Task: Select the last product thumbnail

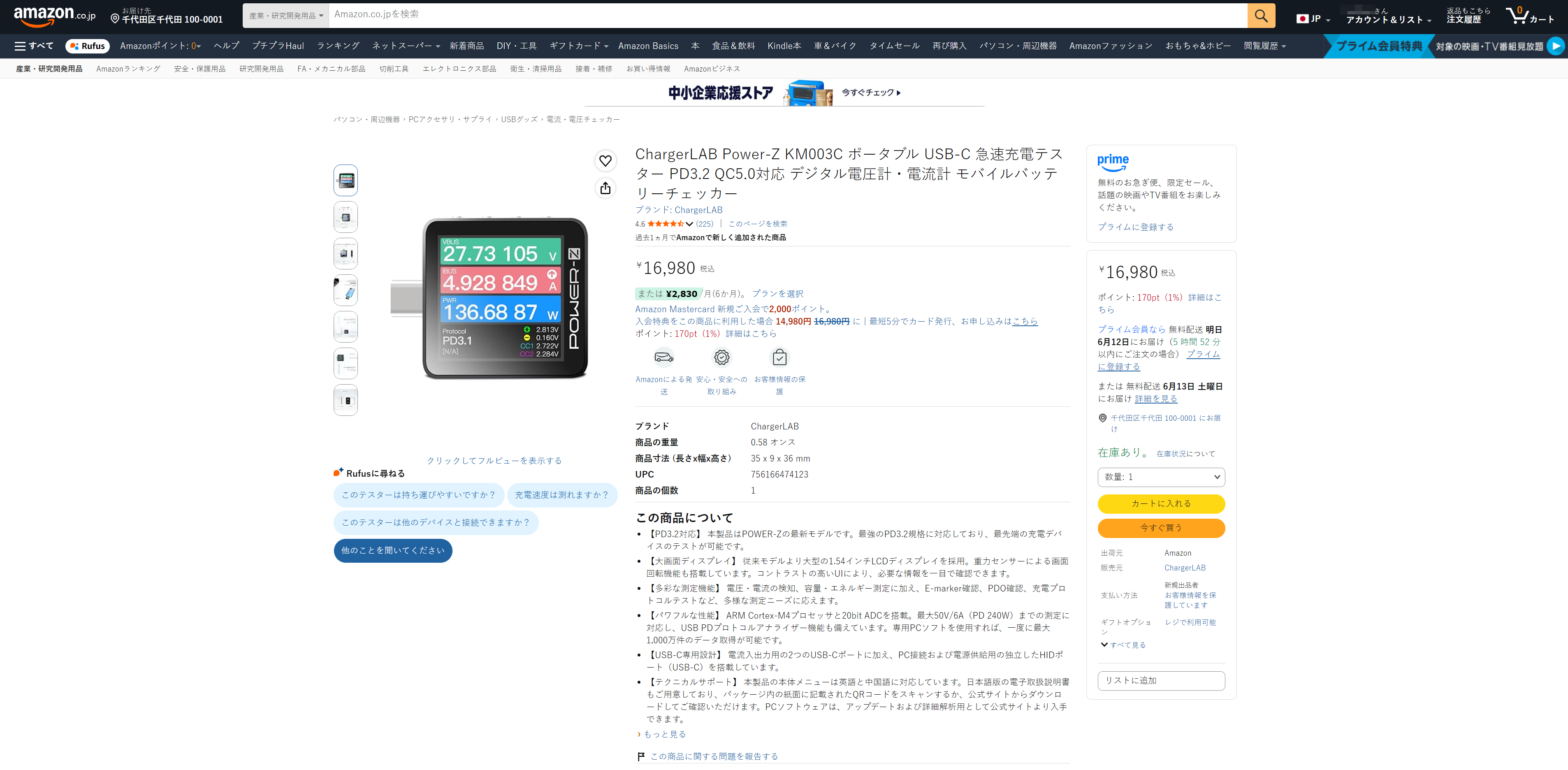Action: coord(346,400)
